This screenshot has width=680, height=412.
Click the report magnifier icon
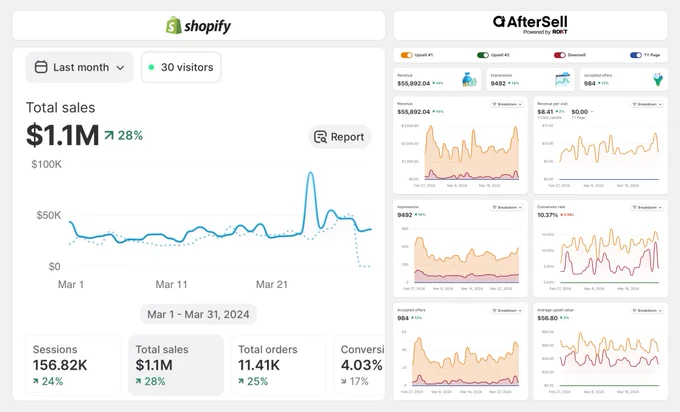click(x=320, y=137)
